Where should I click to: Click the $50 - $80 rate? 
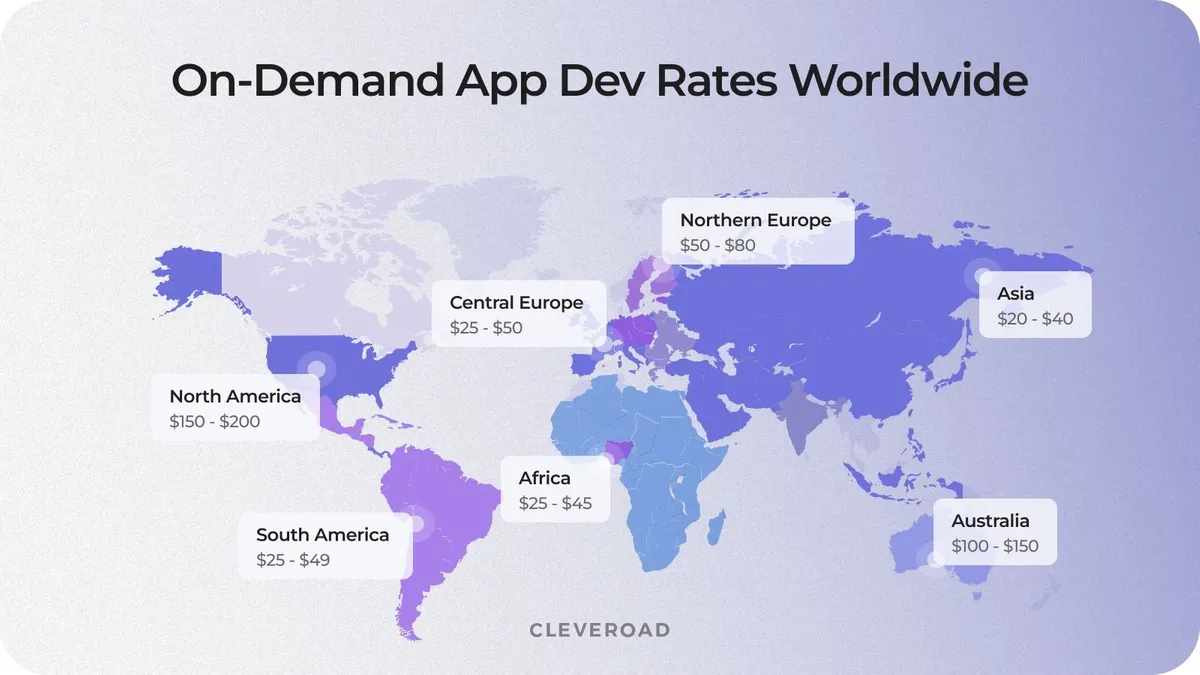(x=717, y=245)
